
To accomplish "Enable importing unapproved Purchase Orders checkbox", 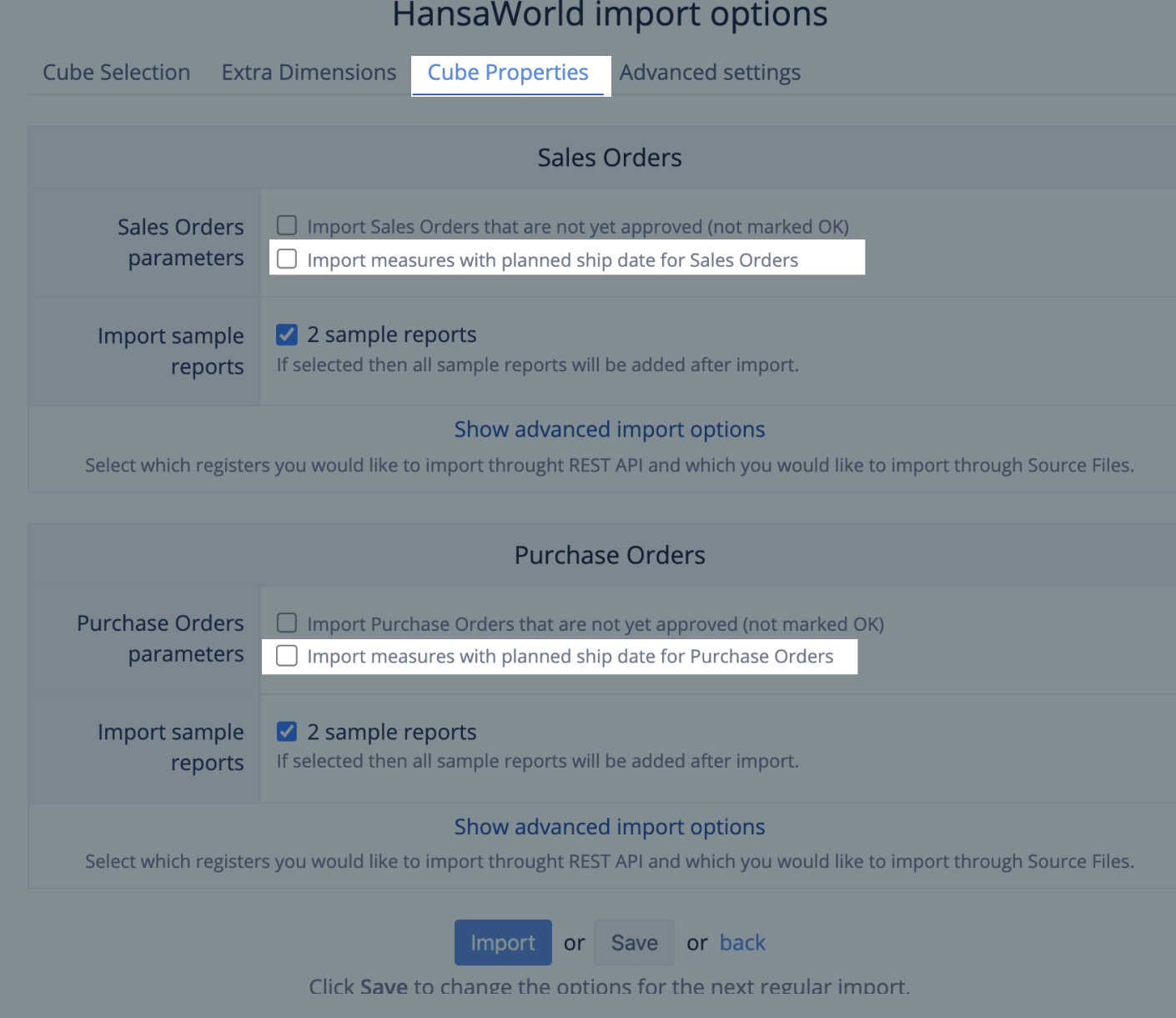I will (x=287, y=623).
